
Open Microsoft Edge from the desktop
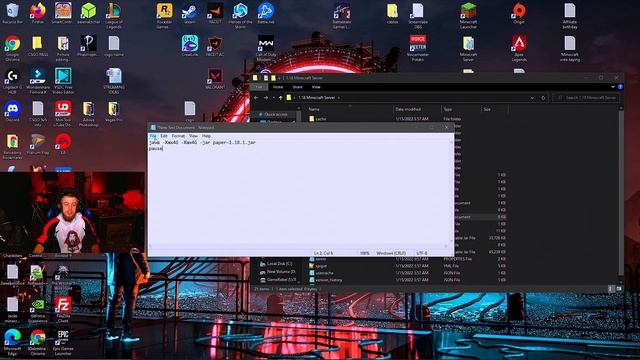pyautogui.click(x=12, y=342)
